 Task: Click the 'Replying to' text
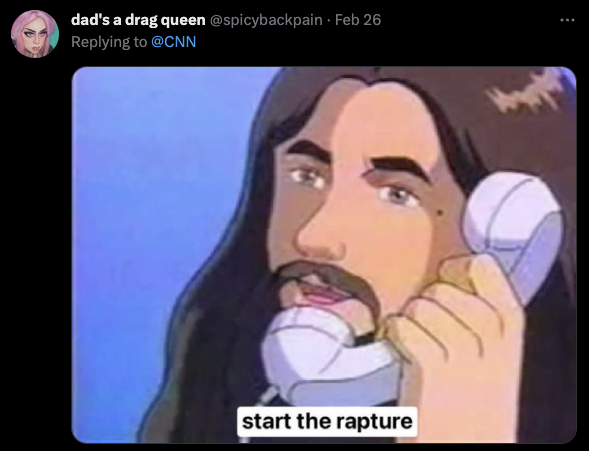109,42
